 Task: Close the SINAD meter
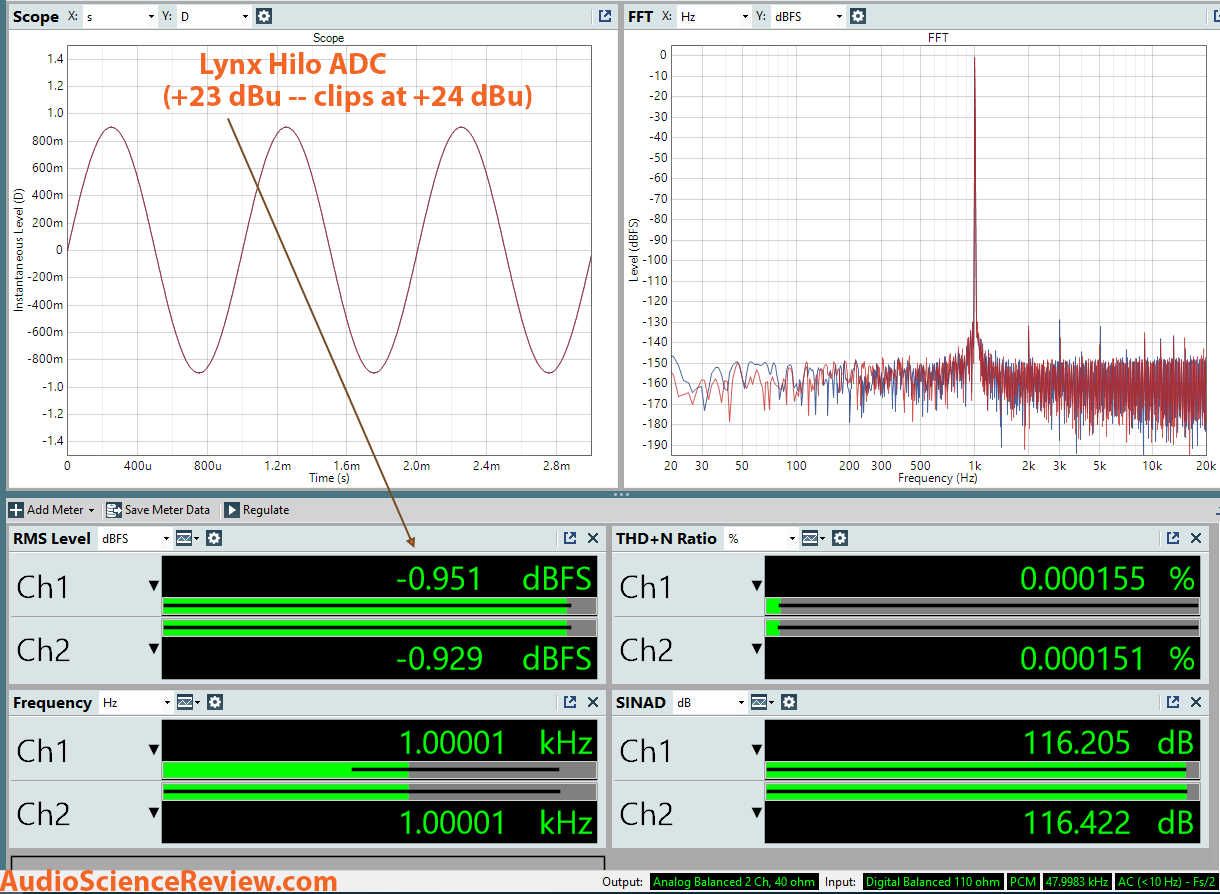coord(1196,702)
